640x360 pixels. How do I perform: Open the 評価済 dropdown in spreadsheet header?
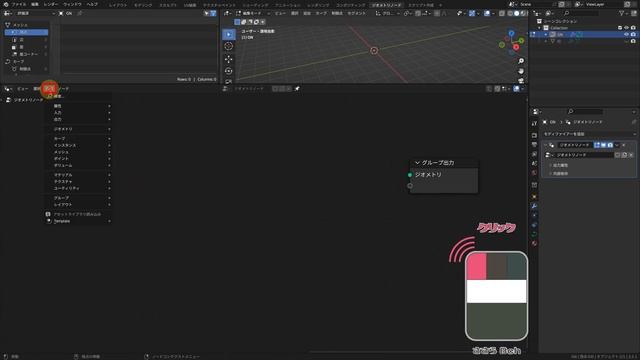tap(34, 13)
